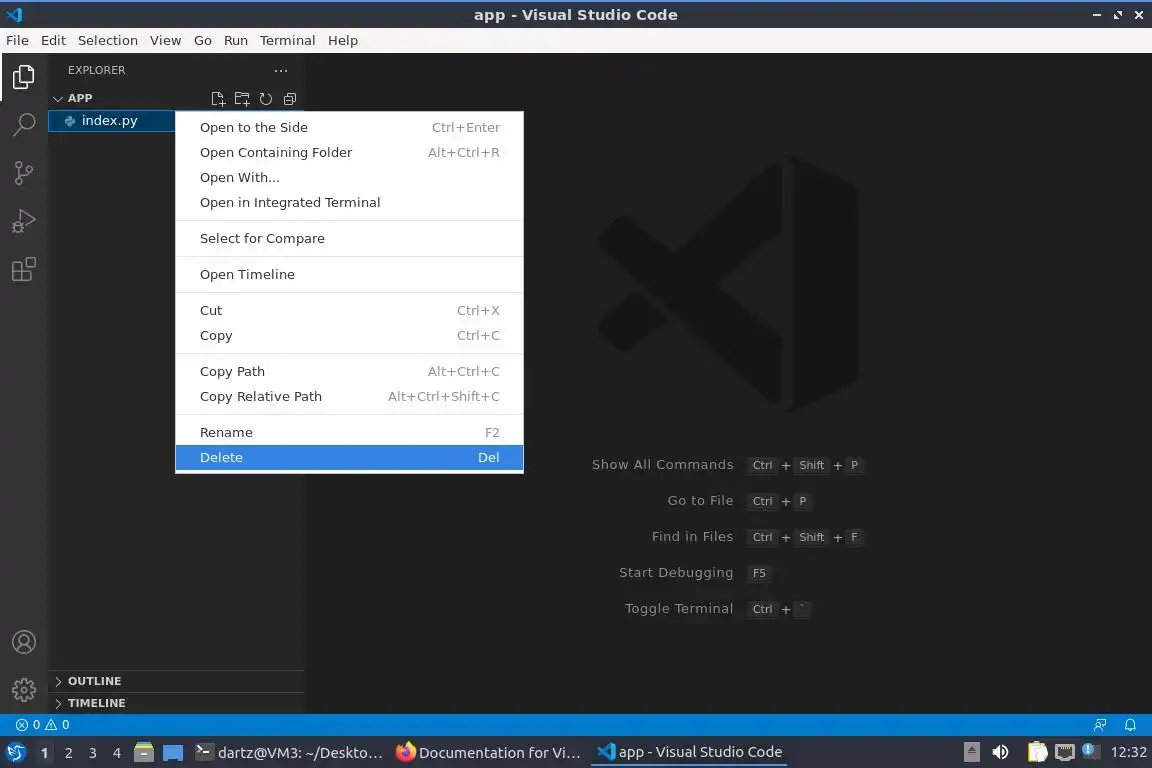Choose Open Timeline in context menu
The width and height of the screenshot is (1152, 768).
350,274
